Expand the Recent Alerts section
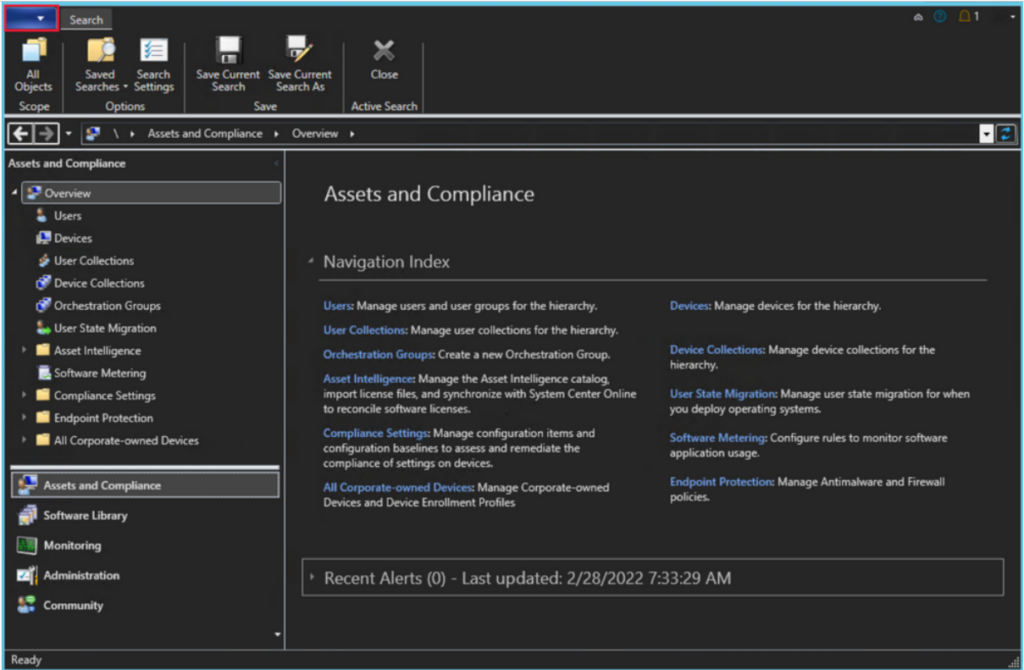The height and width of the screenshot is (670, 1024). (x=312, y=577)
